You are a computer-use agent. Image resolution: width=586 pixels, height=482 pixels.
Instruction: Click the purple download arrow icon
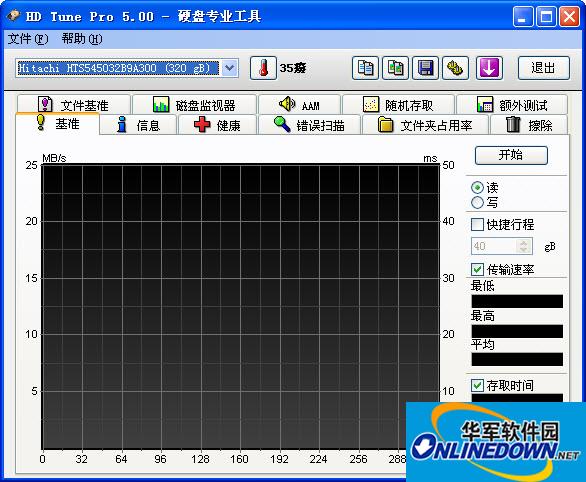click(489, 68)
